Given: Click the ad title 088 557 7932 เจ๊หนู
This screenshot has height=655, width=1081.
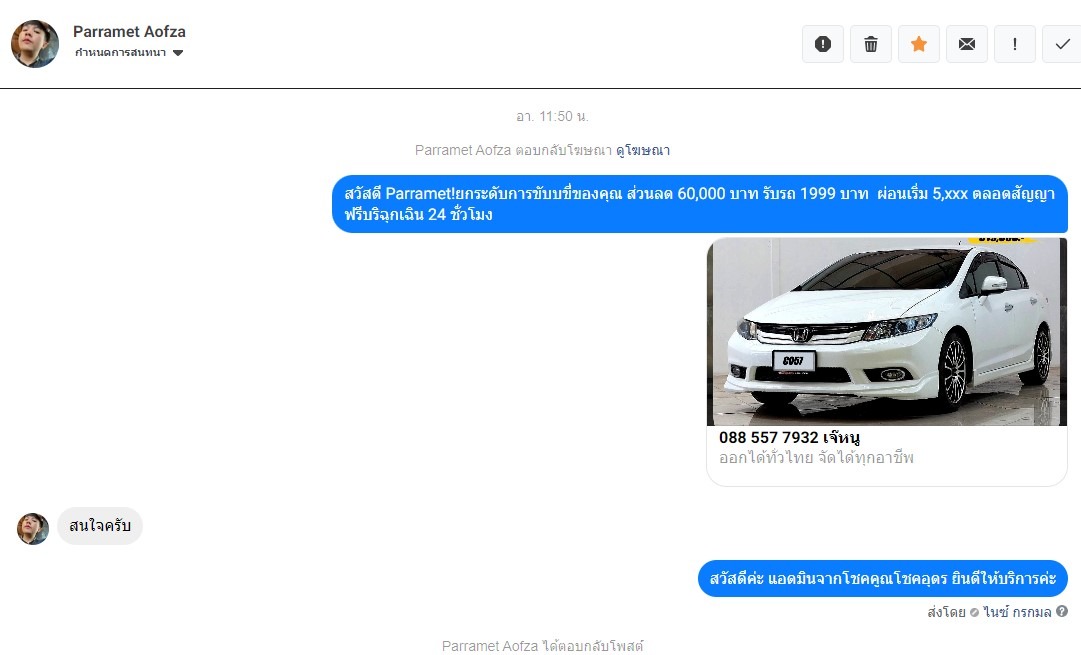Looking at the screenshot, I should [789, 437].
